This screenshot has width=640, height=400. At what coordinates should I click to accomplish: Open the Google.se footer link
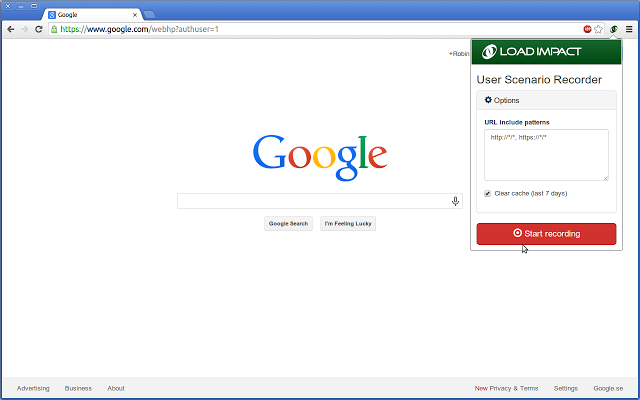pyautogui.click(x=608, y=388)
